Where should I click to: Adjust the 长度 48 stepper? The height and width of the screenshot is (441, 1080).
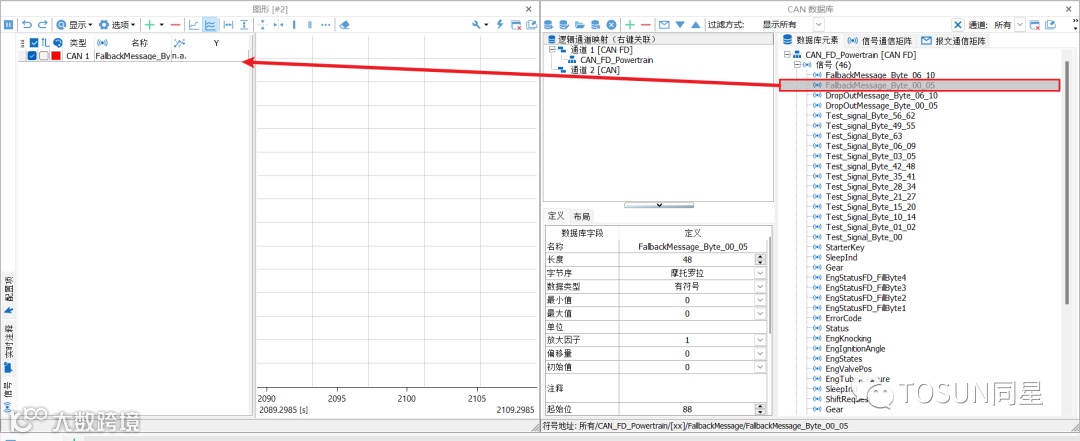pos(760,259)
